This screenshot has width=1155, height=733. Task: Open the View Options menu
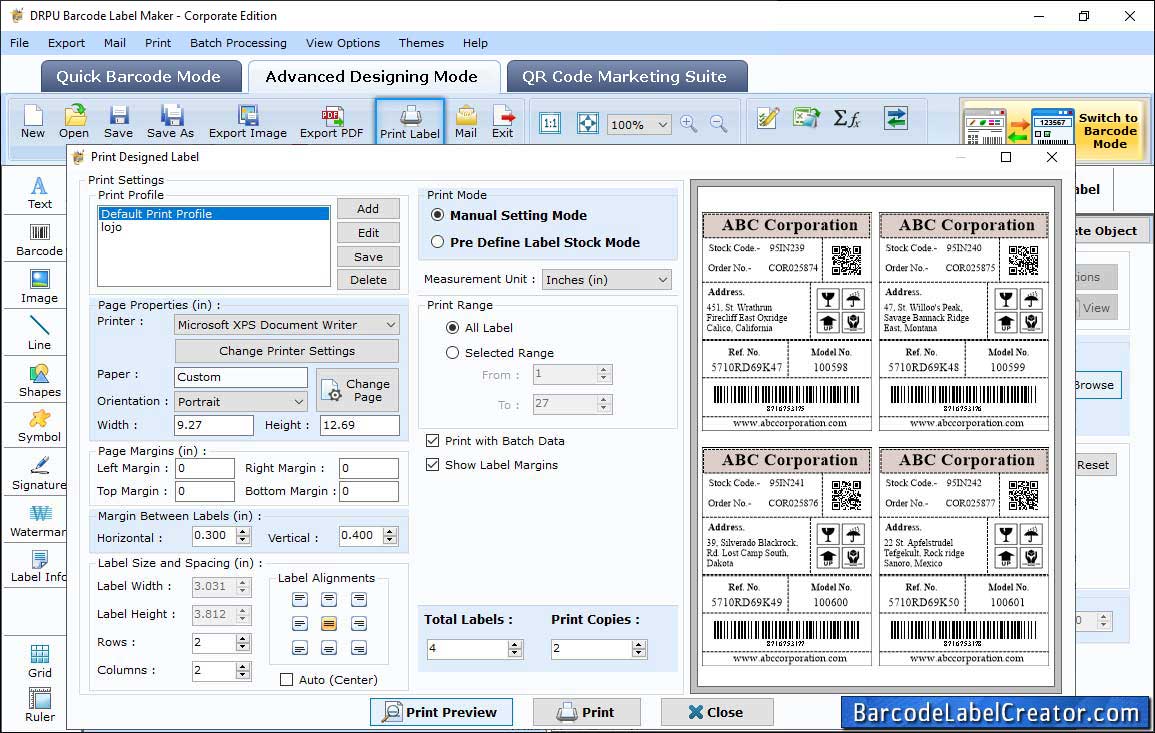[343, 43]
